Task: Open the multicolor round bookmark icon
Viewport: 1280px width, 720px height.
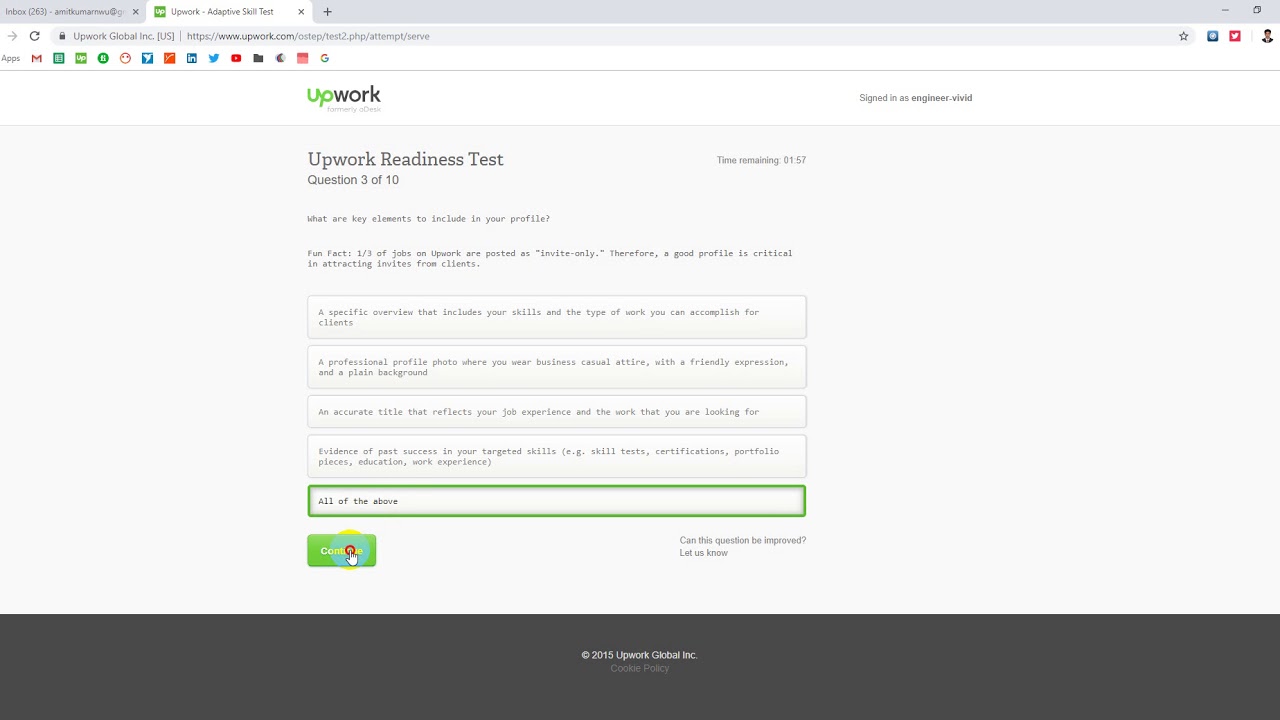Action: [280, 58]
